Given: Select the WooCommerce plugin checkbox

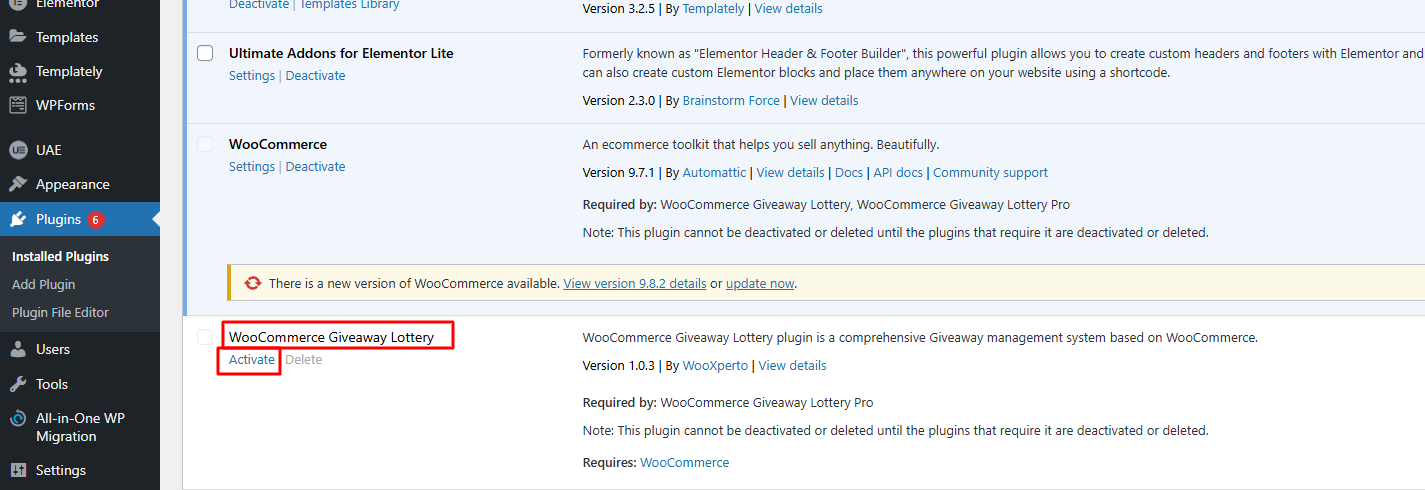Looking at the screenshot, I should tap(205, 144).
